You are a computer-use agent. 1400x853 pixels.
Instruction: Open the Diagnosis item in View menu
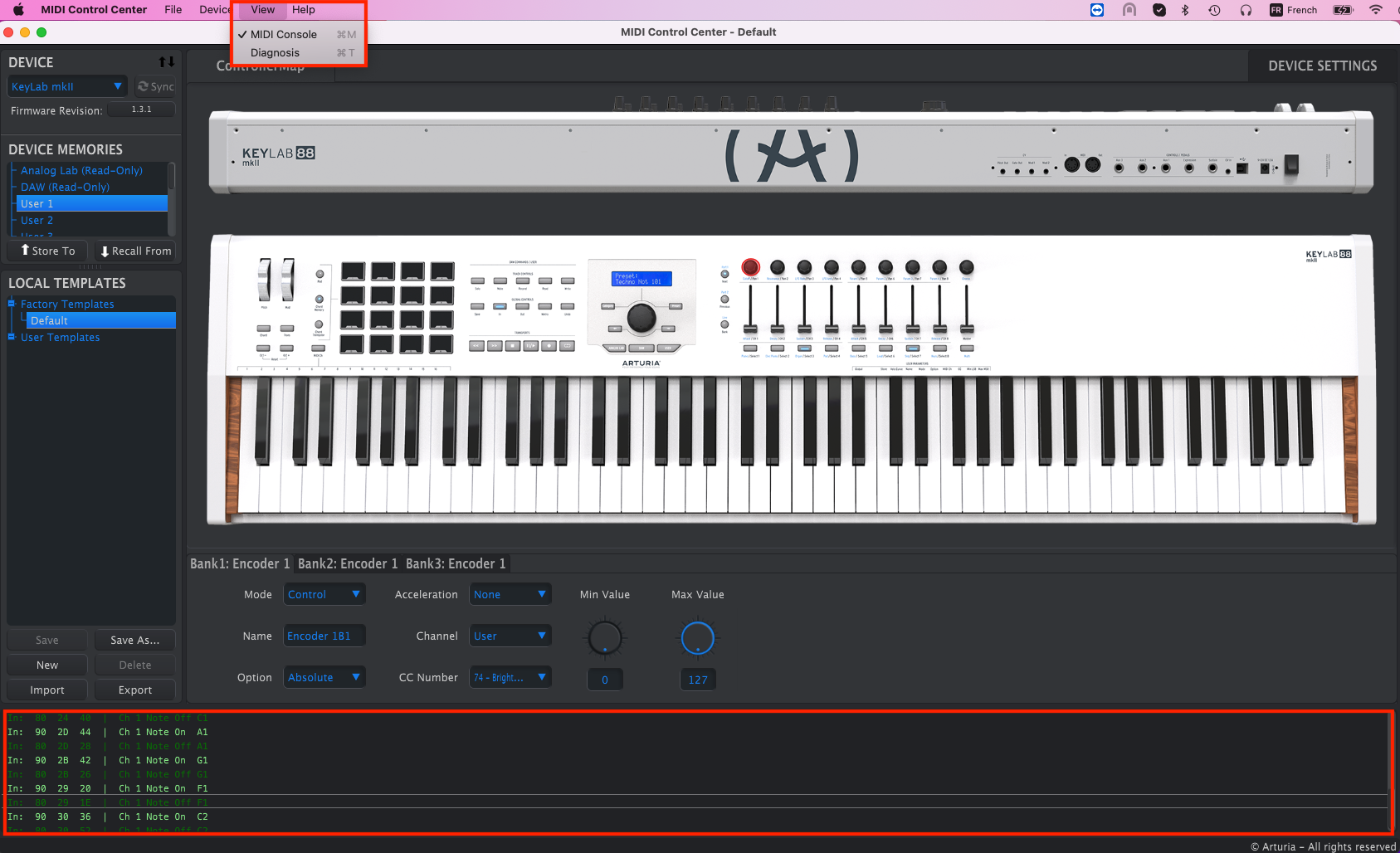click(x=275, y=52)
